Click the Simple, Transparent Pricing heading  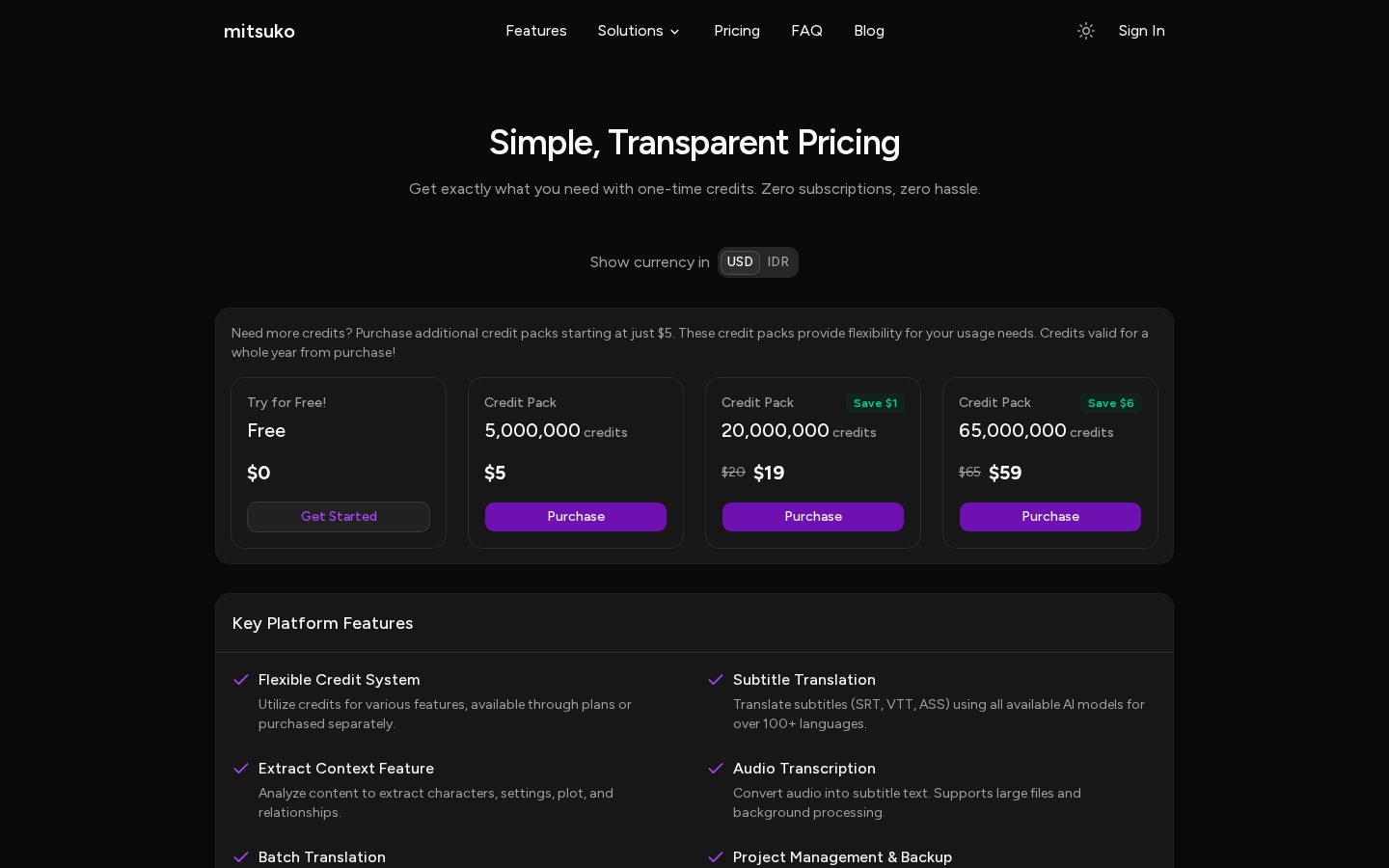pos(694,143)
